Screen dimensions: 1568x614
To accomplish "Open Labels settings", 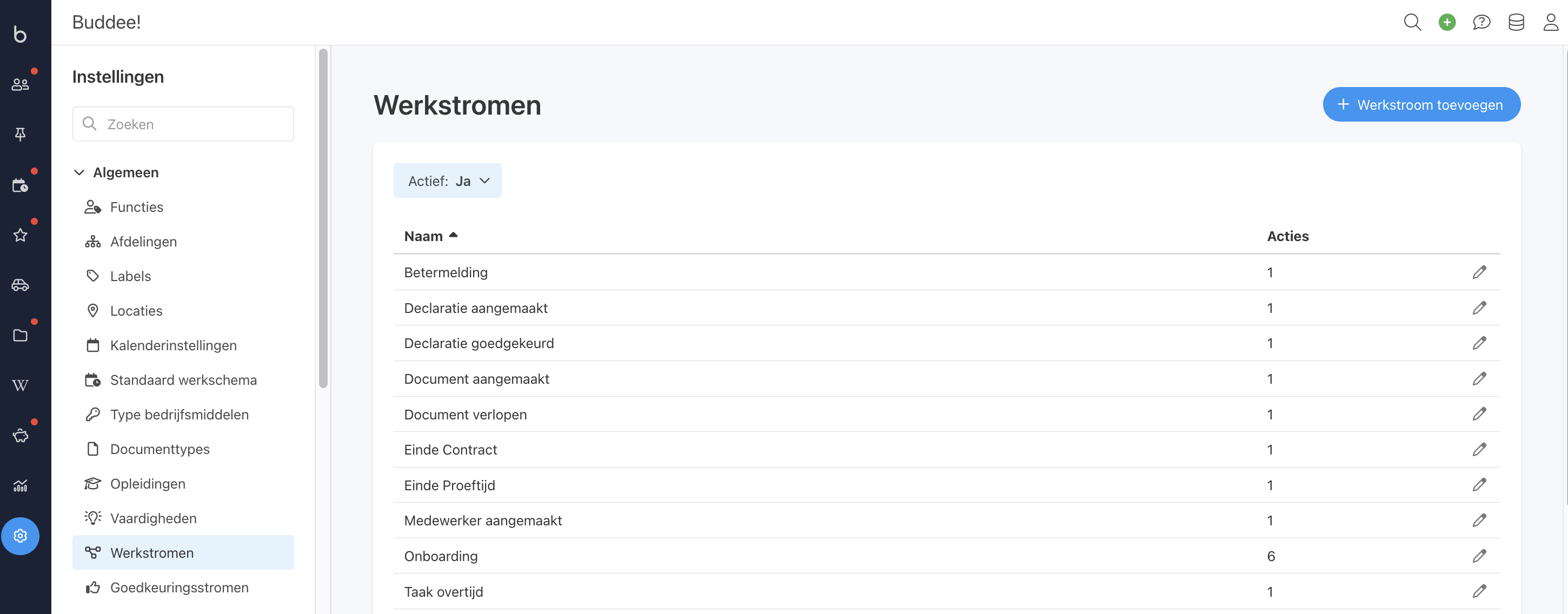I will [x=183, y=276].
